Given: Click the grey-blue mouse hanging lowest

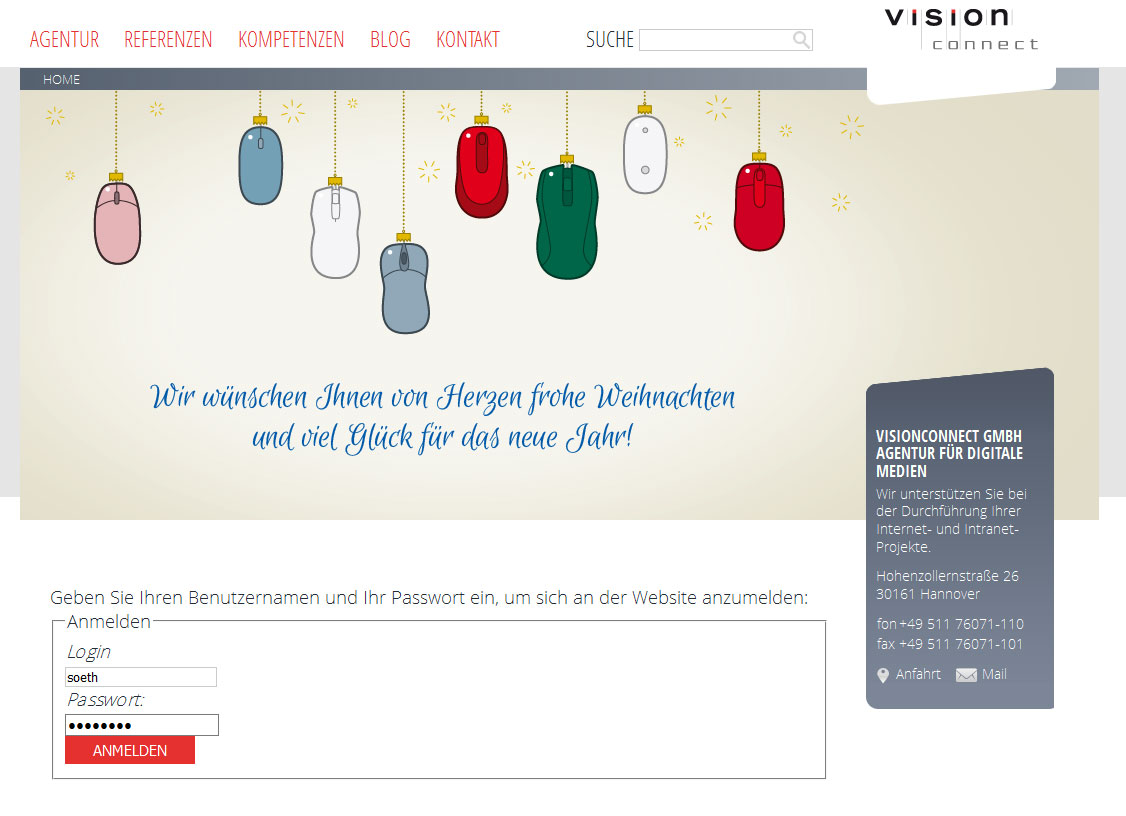Looking at the screenshot, I should 405,287.
